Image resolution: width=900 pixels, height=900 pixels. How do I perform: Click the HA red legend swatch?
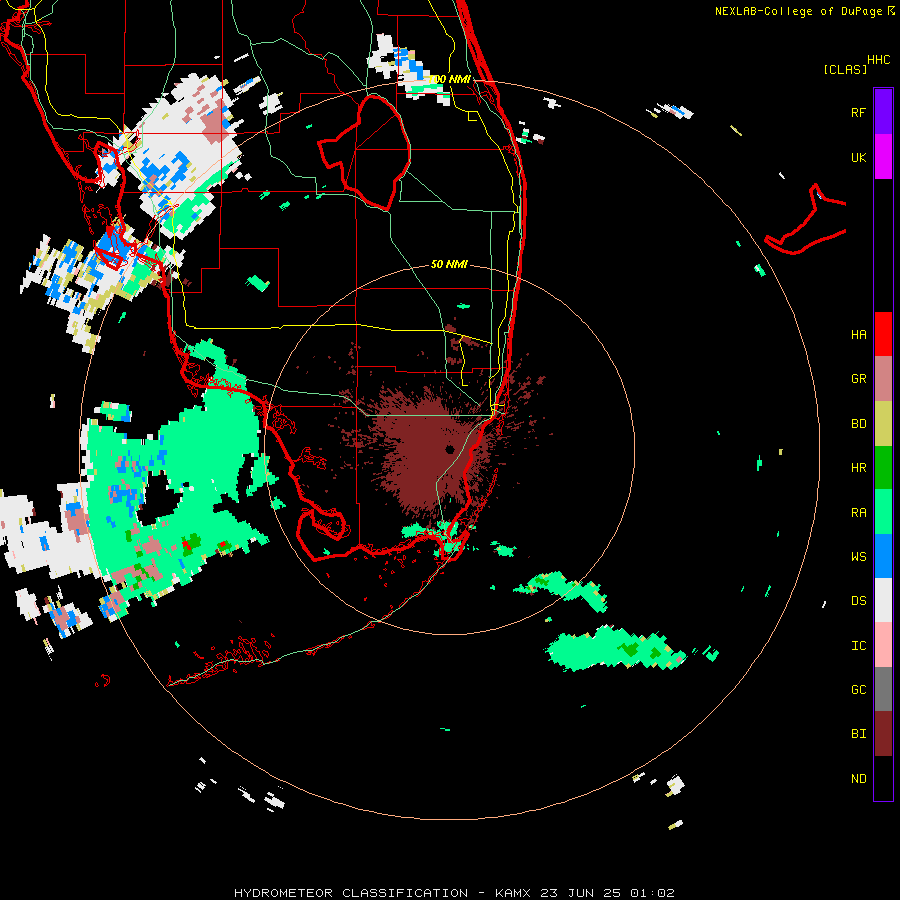tap(883, 334)
